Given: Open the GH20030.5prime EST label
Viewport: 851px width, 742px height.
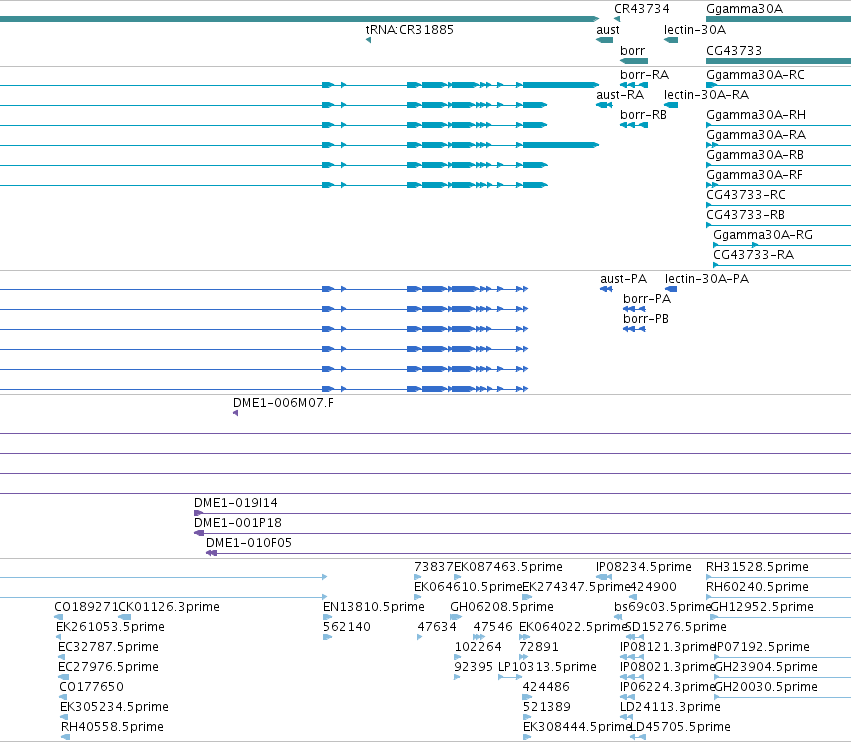Looking at the screenshot, I should point(766,687).
